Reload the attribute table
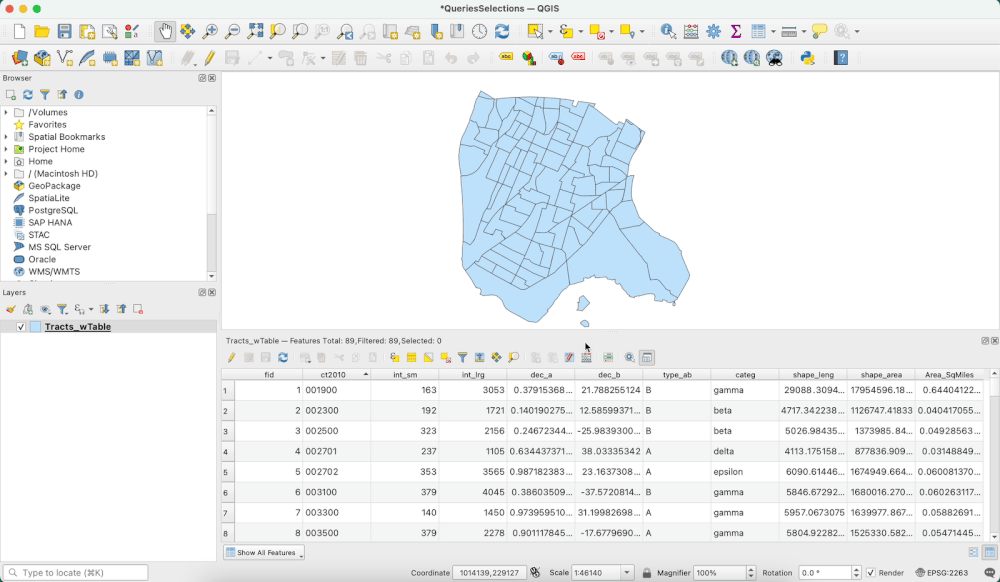 [283, 358]
